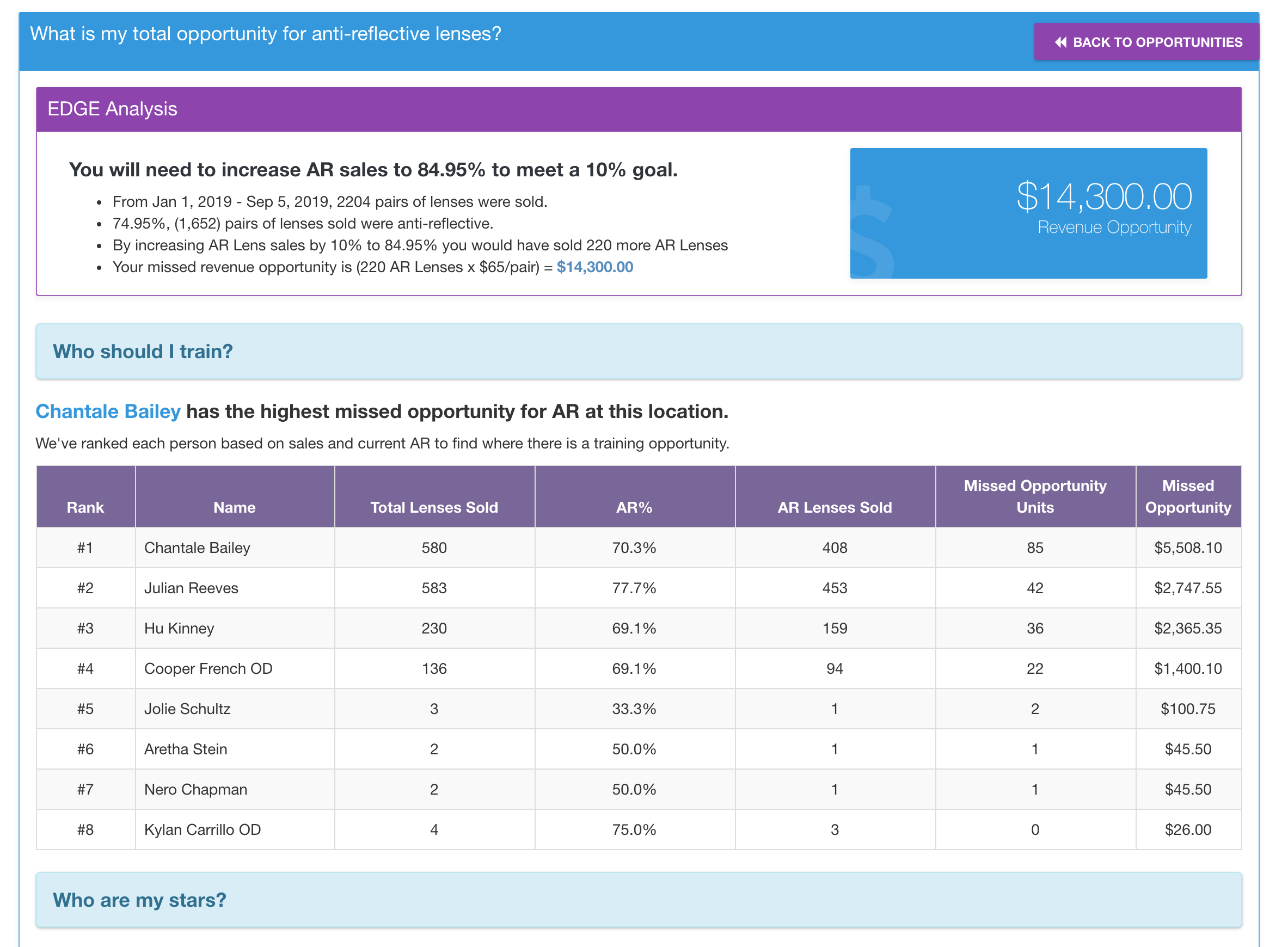Click the 77.7% AR value for Julian Reeves
Image resolution: width=1288 pixels, height=947 pixels.
(x=634, y=588)
